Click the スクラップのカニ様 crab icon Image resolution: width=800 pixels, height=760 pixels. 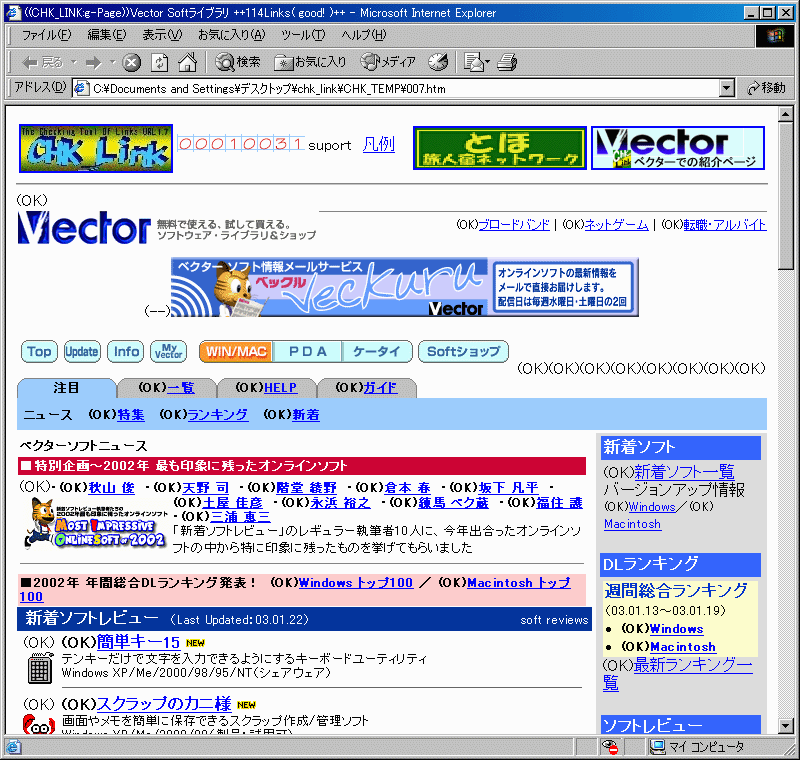[39, 724]
